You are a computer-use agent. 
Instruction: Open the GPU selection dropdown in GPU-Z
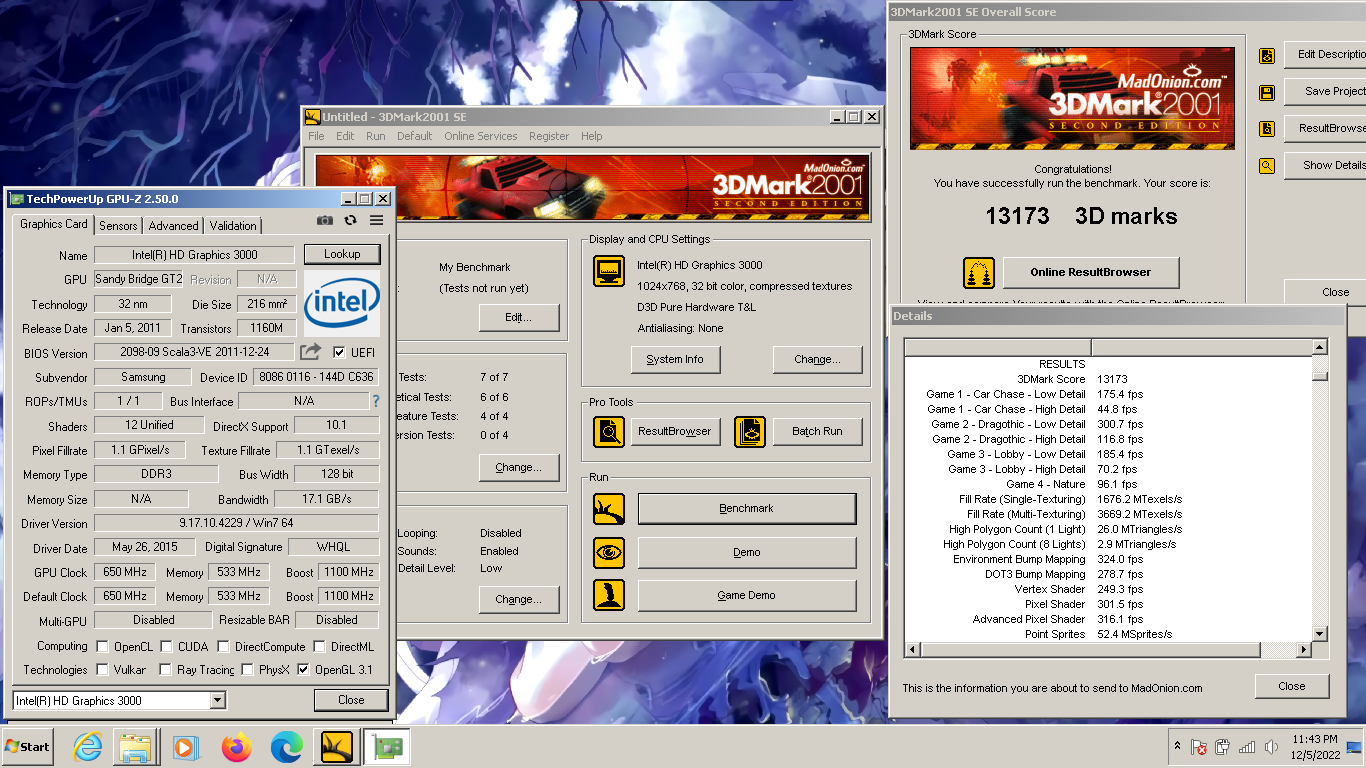pos(218,701)
